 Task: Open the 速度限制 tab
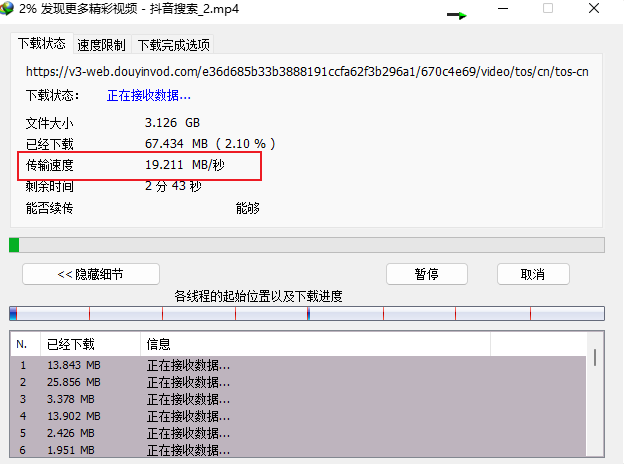coord(101,45)
